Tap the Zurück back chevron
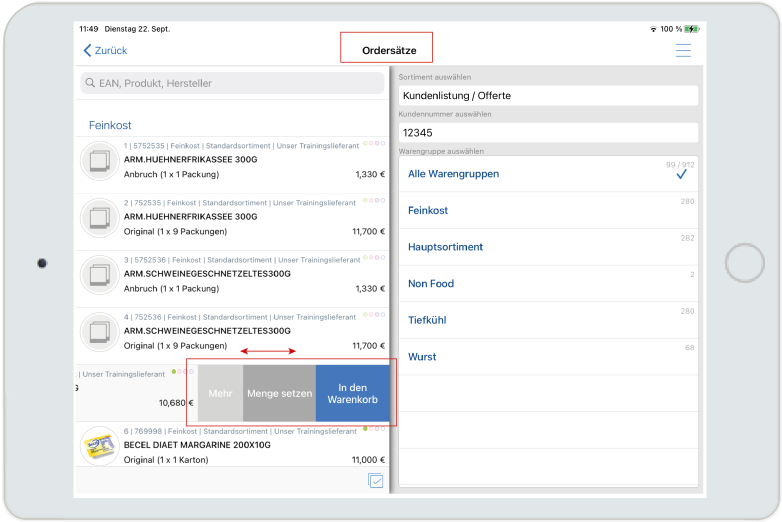 tap(88, 50)
